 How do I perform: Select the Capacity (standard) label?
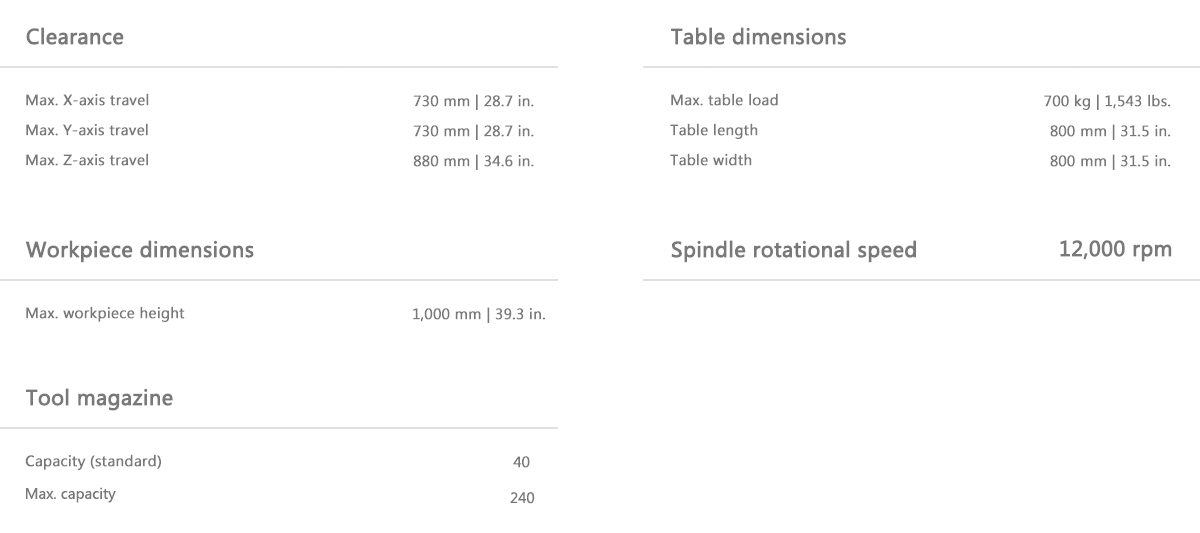pyautogui.click(x=93, y=461)
